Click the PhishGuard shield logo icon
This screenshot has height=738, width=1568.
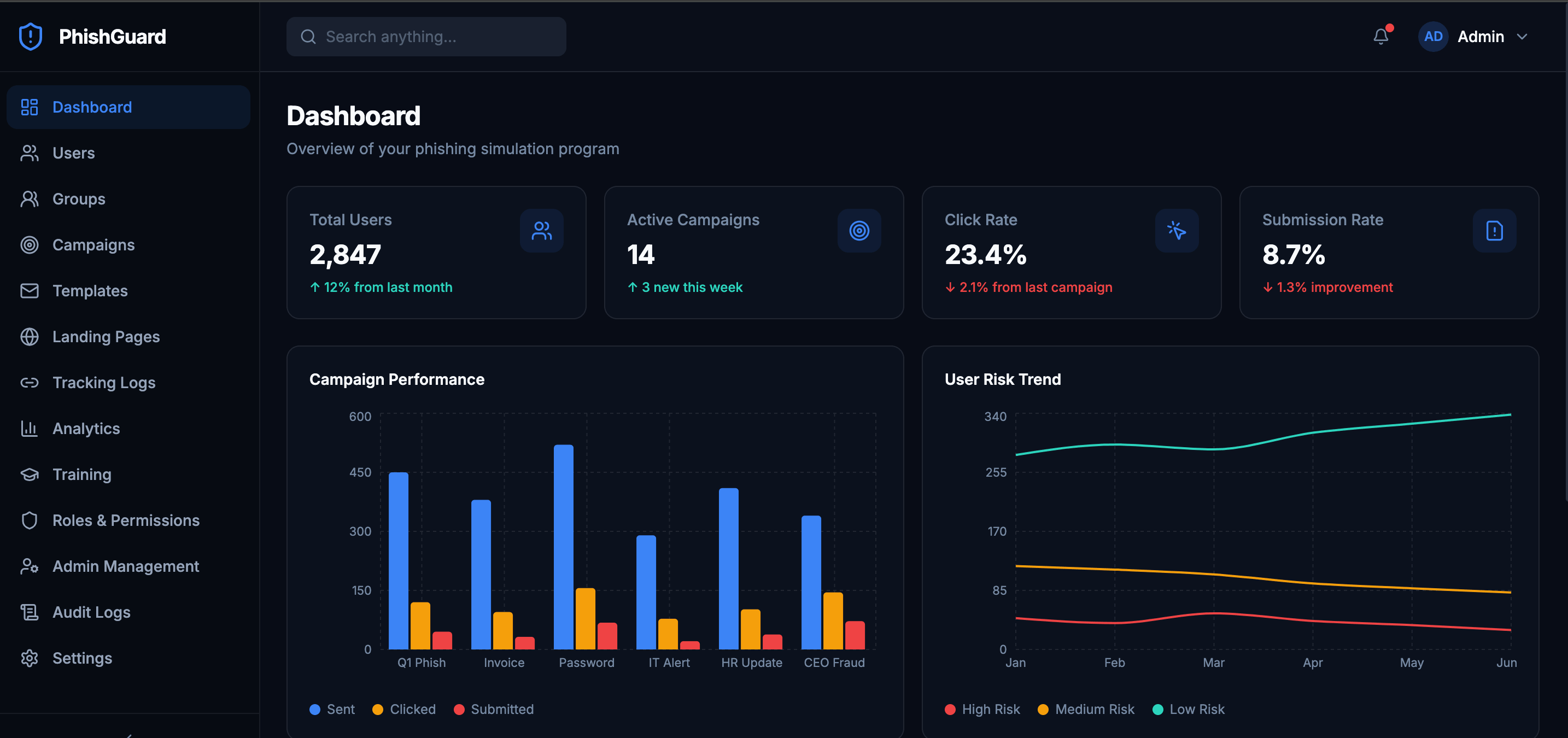pos(31,37)
